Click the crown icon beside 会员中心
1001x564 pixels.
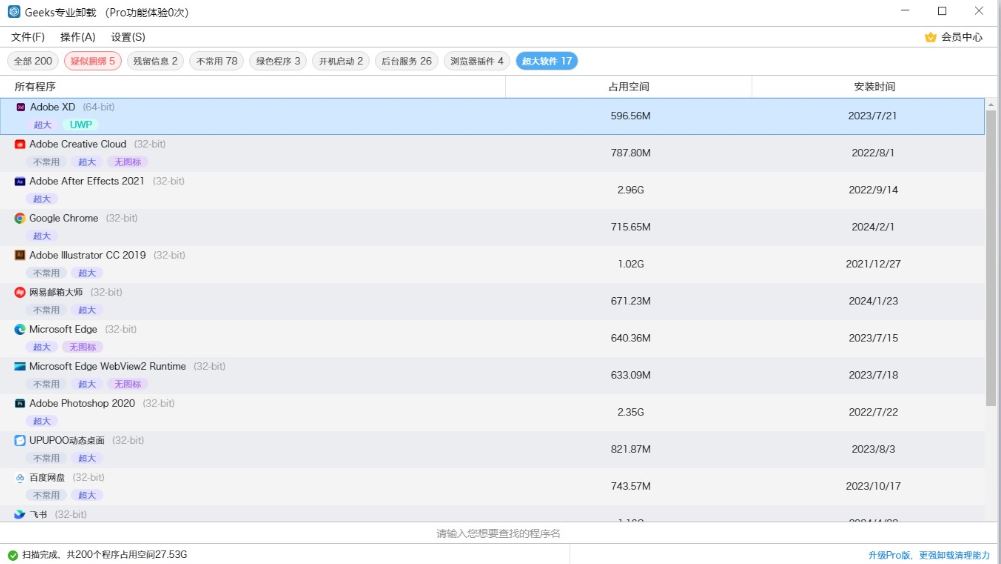click(930, 37)
